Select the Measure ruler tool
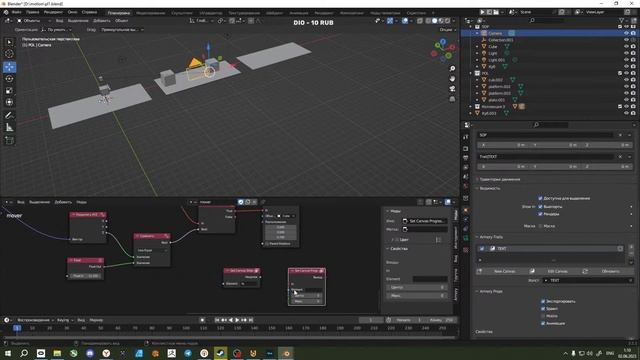Viewport: 640px width, 360px height. 9,128
